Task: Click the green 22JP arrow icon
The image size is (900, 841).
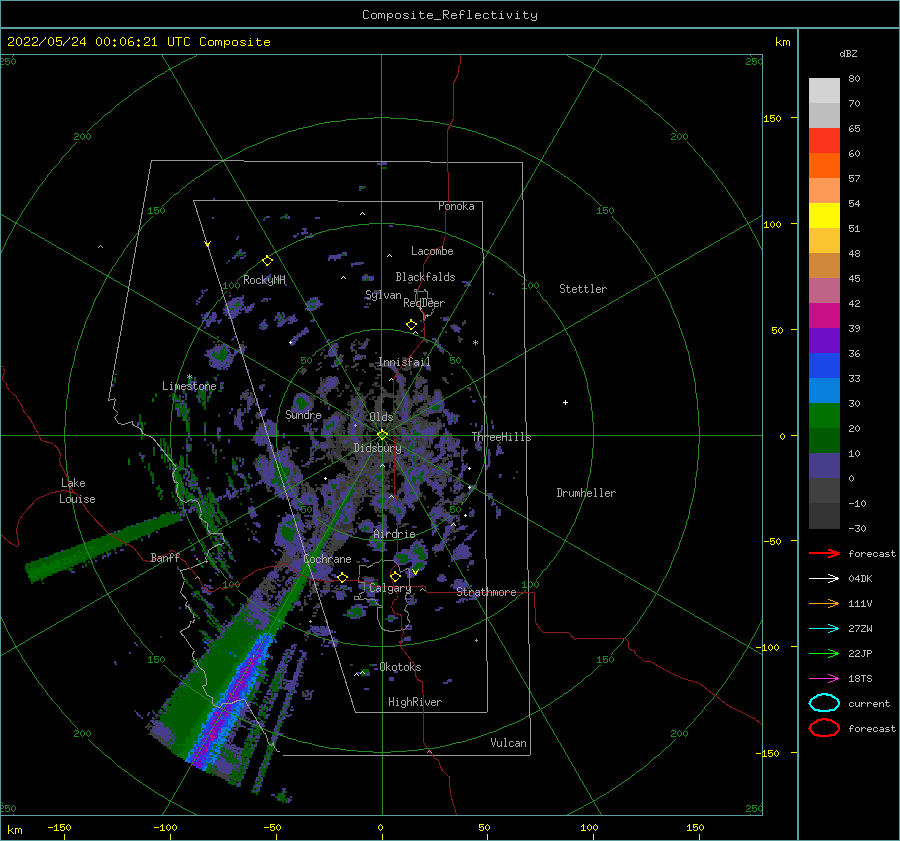Action: (824, 653)
